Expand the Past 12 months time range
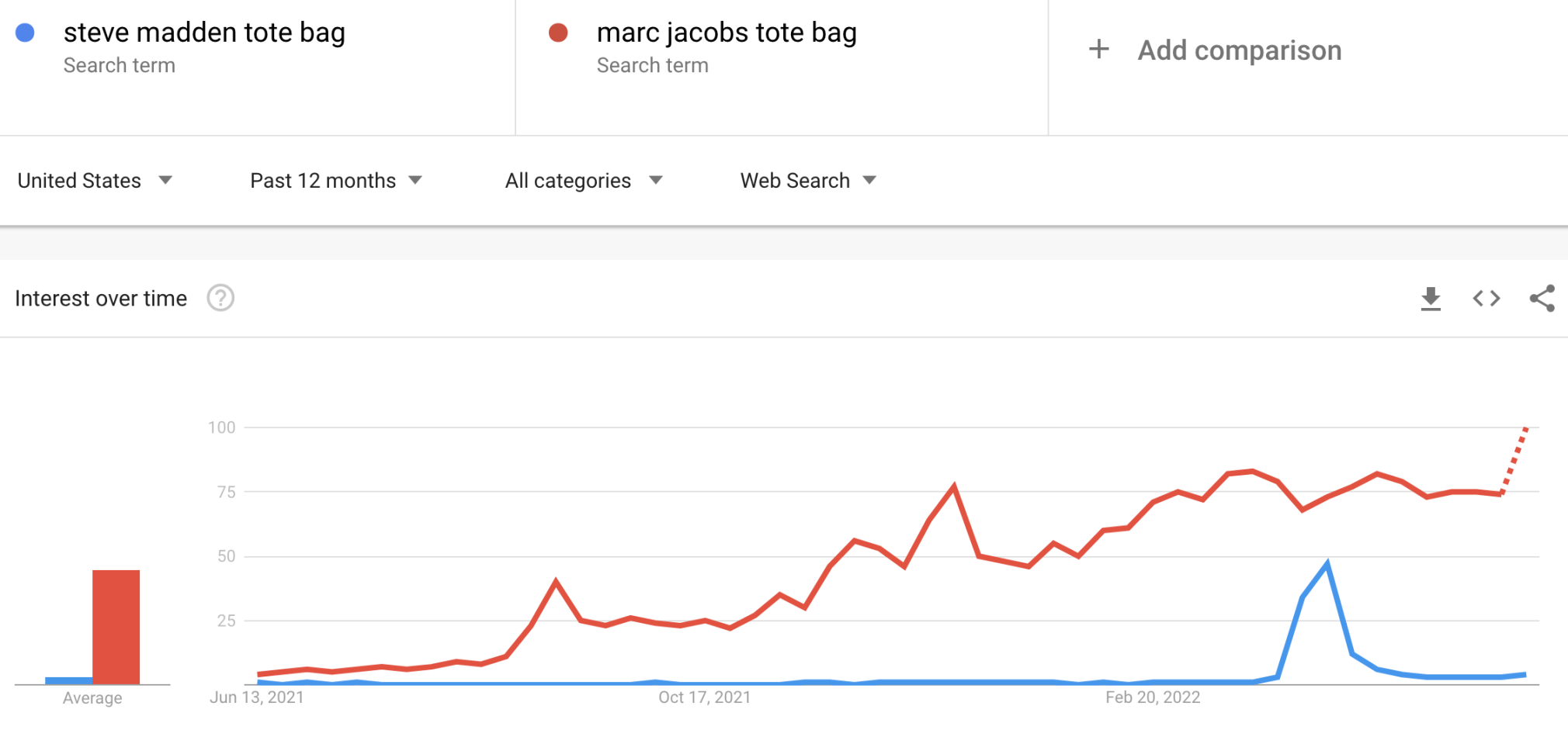 335,181
